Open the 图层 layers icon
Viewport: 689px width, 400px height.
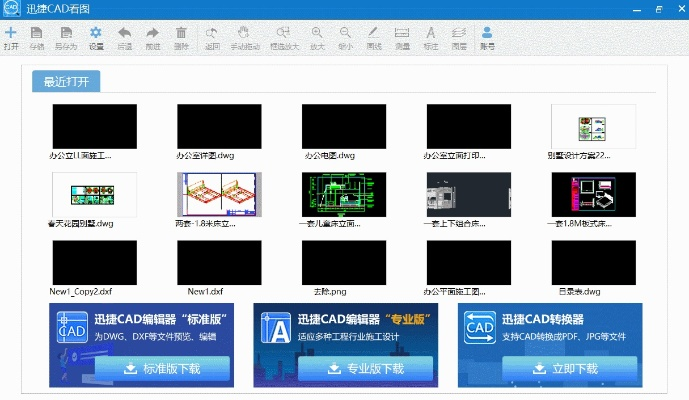click(x=459, y=33)
